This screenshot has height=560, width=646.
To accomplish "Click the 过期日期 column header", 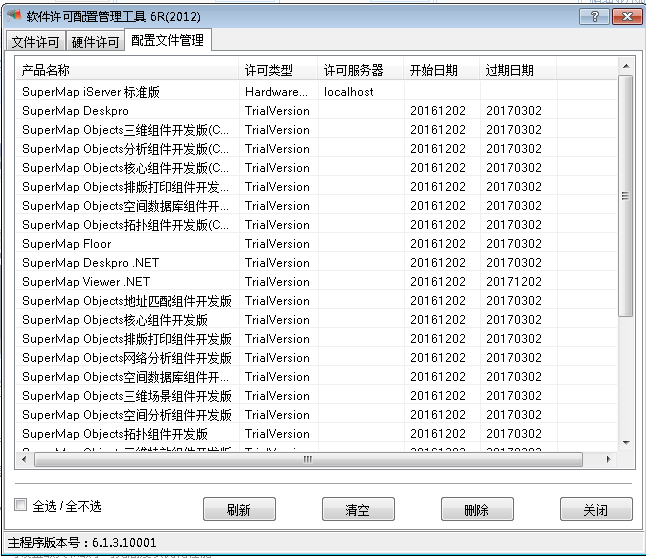I will click(518, 70).
